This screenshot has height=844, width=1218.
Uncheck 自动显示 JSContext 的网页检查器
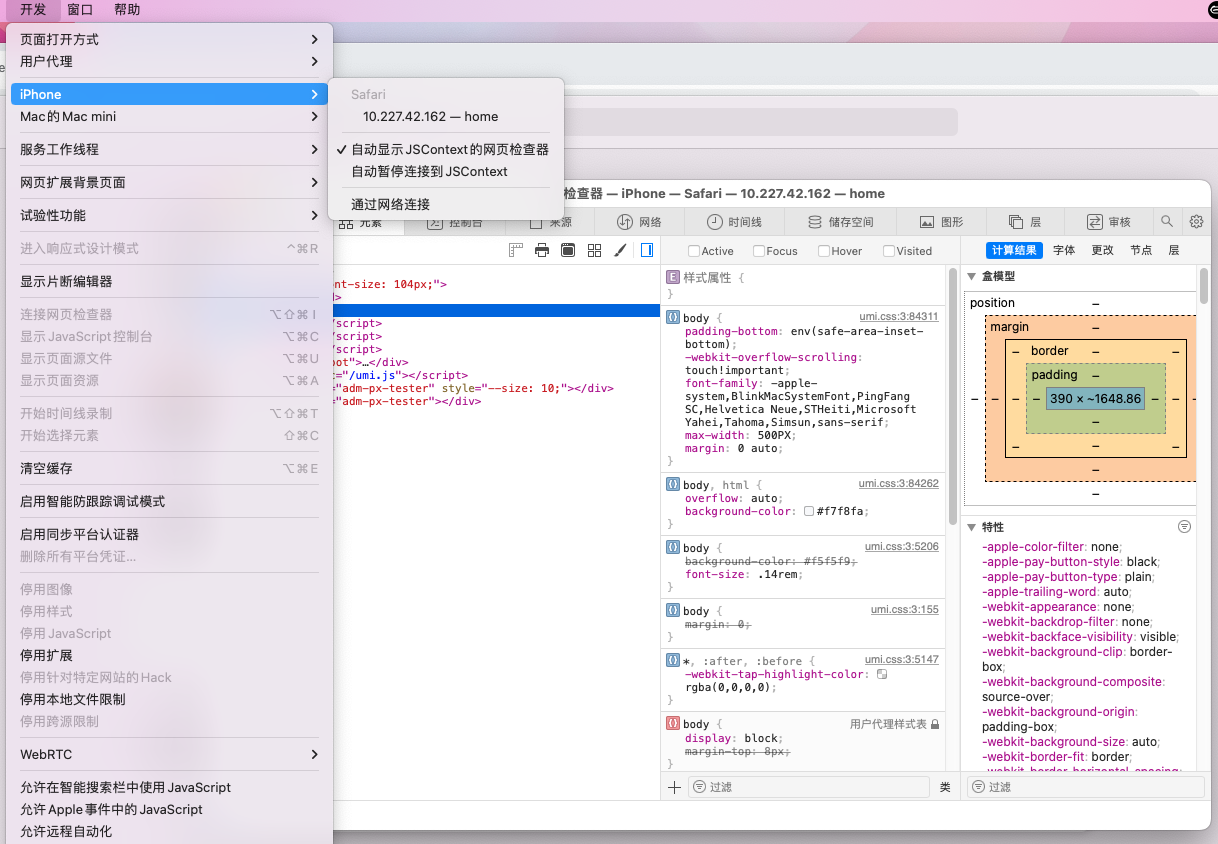tap(446, 149)
